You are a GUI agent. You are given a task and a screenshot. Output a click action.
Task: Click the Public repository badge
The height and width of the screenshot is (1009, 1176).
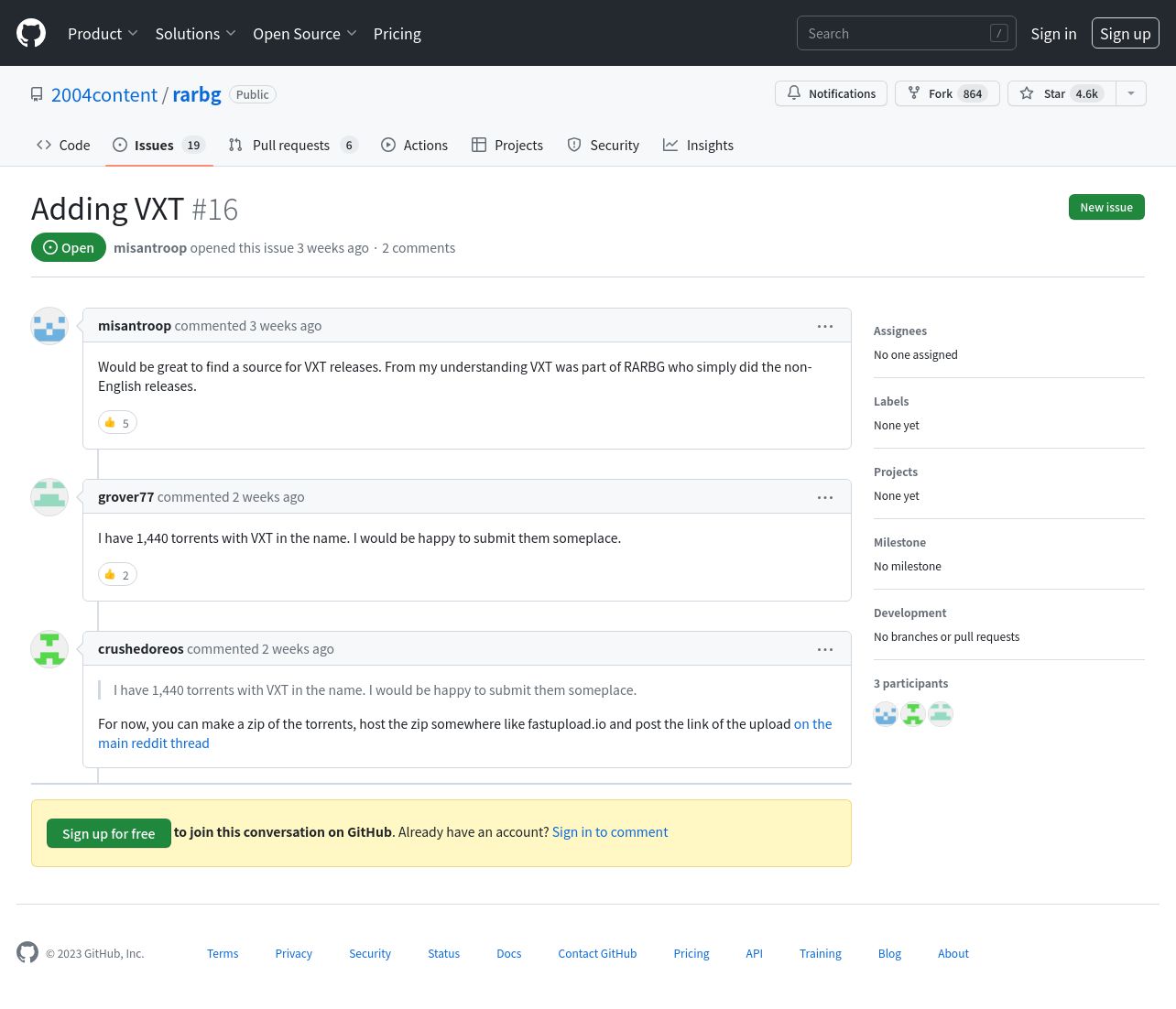point(253,94)
